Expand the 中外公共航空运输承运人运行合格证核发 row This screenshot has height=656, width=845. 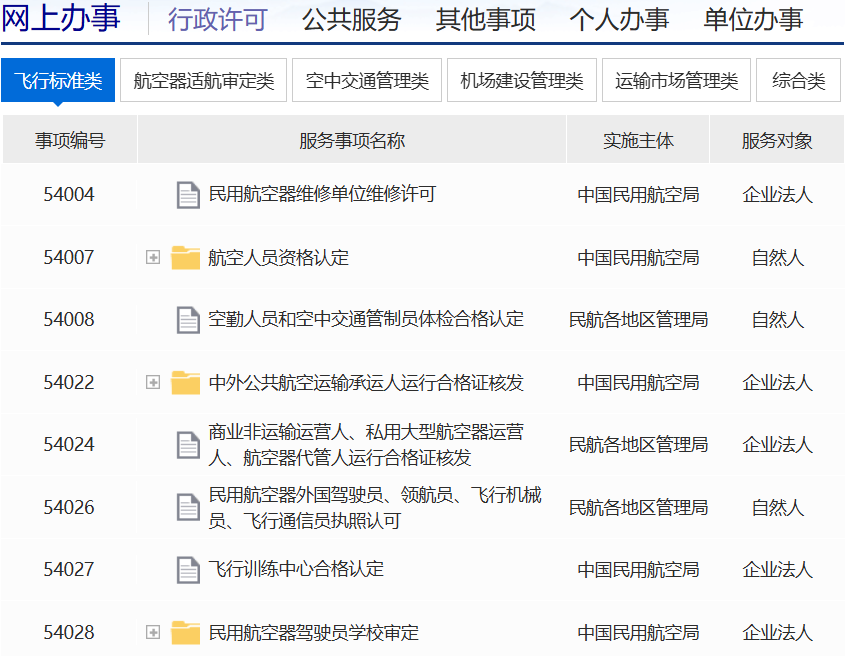click(153, 382)
